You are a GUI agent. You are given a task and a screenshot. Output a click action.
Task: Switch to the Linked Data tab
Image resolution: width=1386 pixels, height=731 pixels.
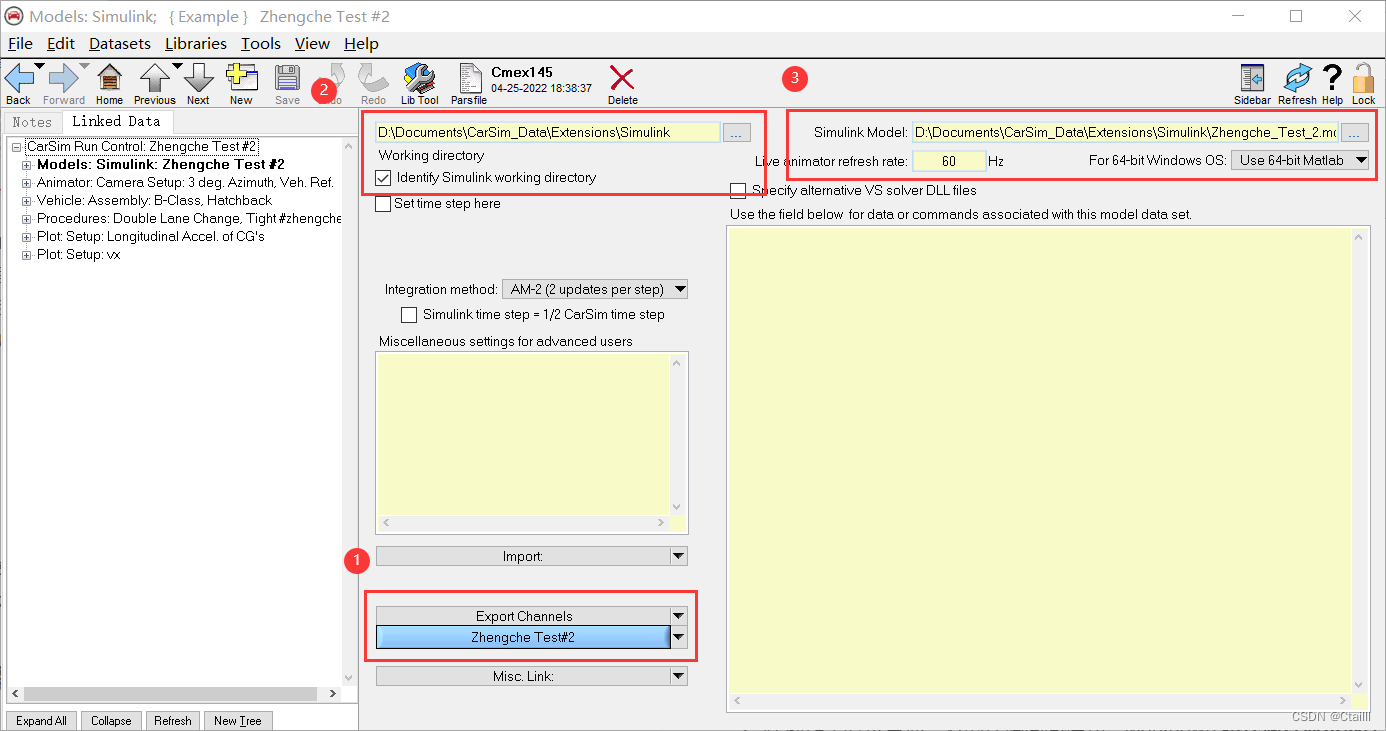coord(116,121)
